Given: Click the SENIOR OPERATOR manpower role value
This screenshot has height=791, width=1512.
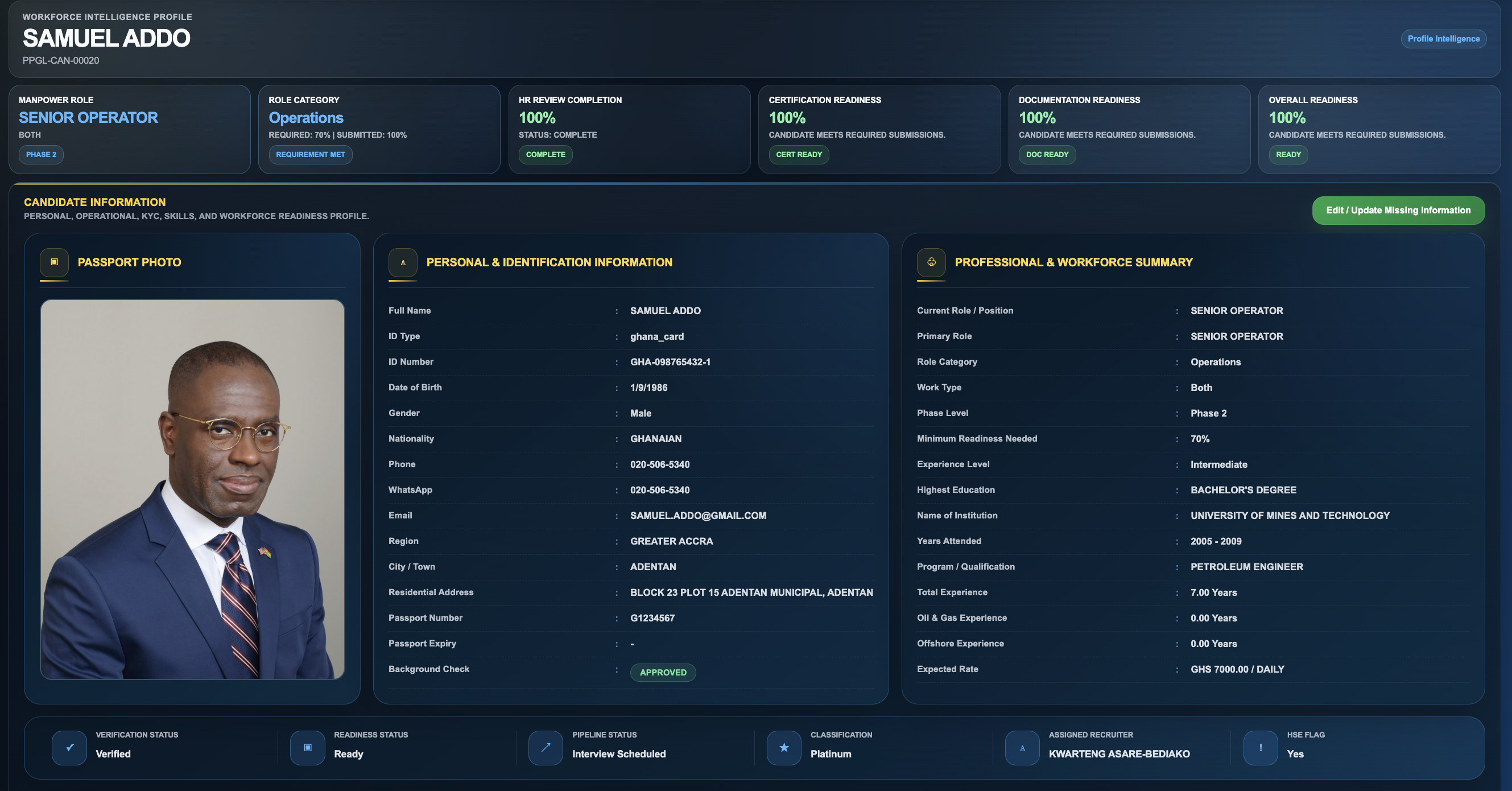Looking at the screenshot, I should pos(88,117).
